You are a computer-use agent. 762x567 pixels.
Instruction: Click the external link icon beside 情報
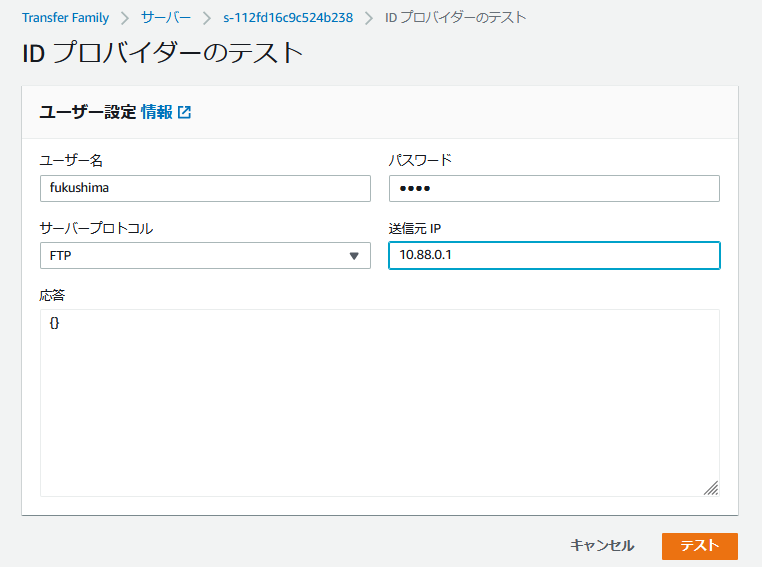185,112
